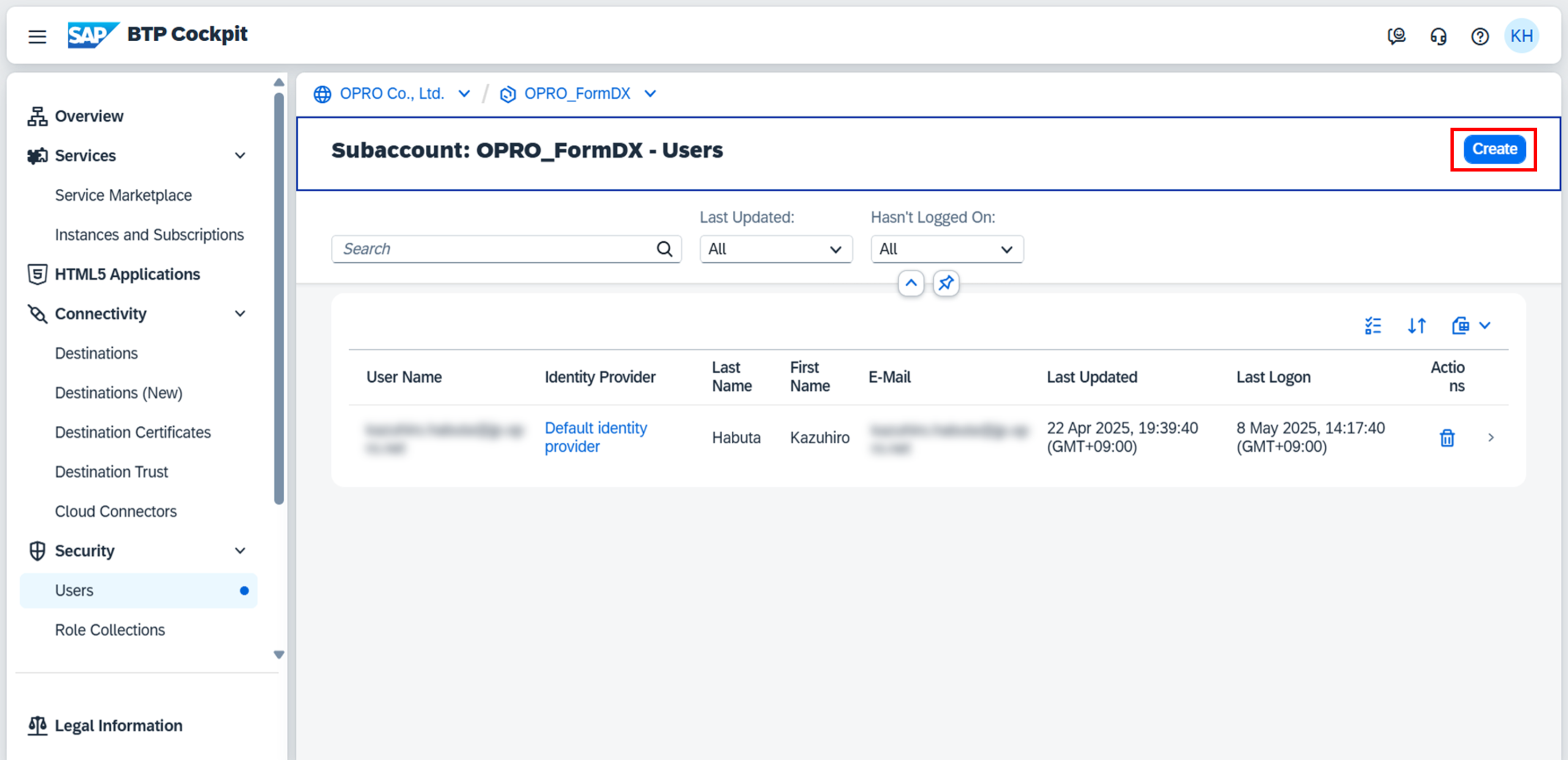Open the KH user profile avatar
The width and height of the screenshot is (1568, 760).
[x=1521, y=36]
